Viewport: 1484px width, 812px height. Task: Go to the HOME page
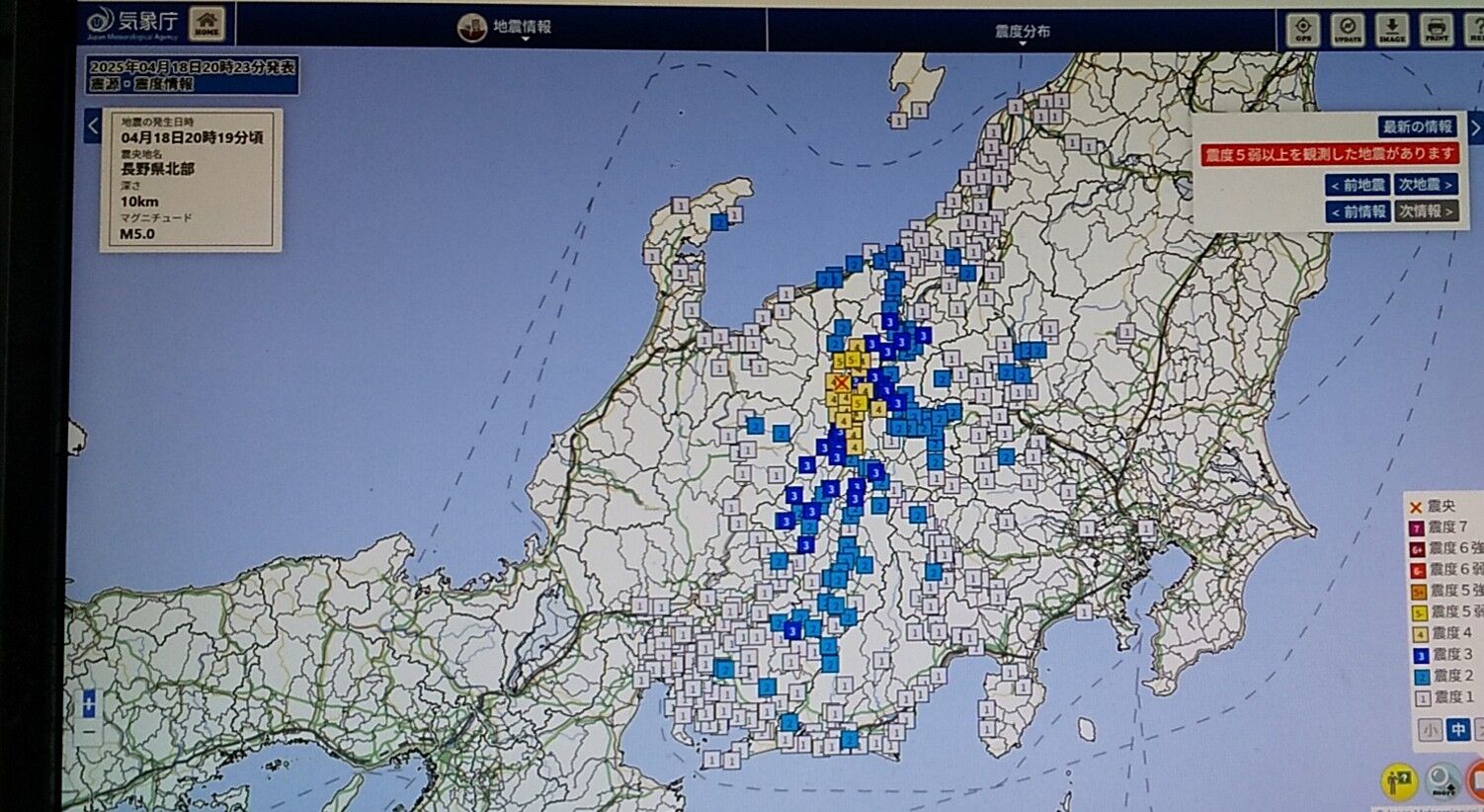click(206, 24)
